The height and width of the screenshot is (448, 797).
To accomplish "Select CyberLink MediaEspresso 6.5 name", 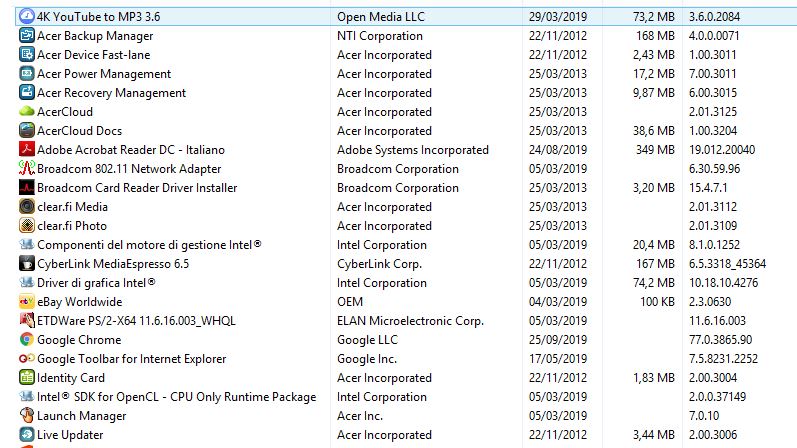I will (113, 263).
